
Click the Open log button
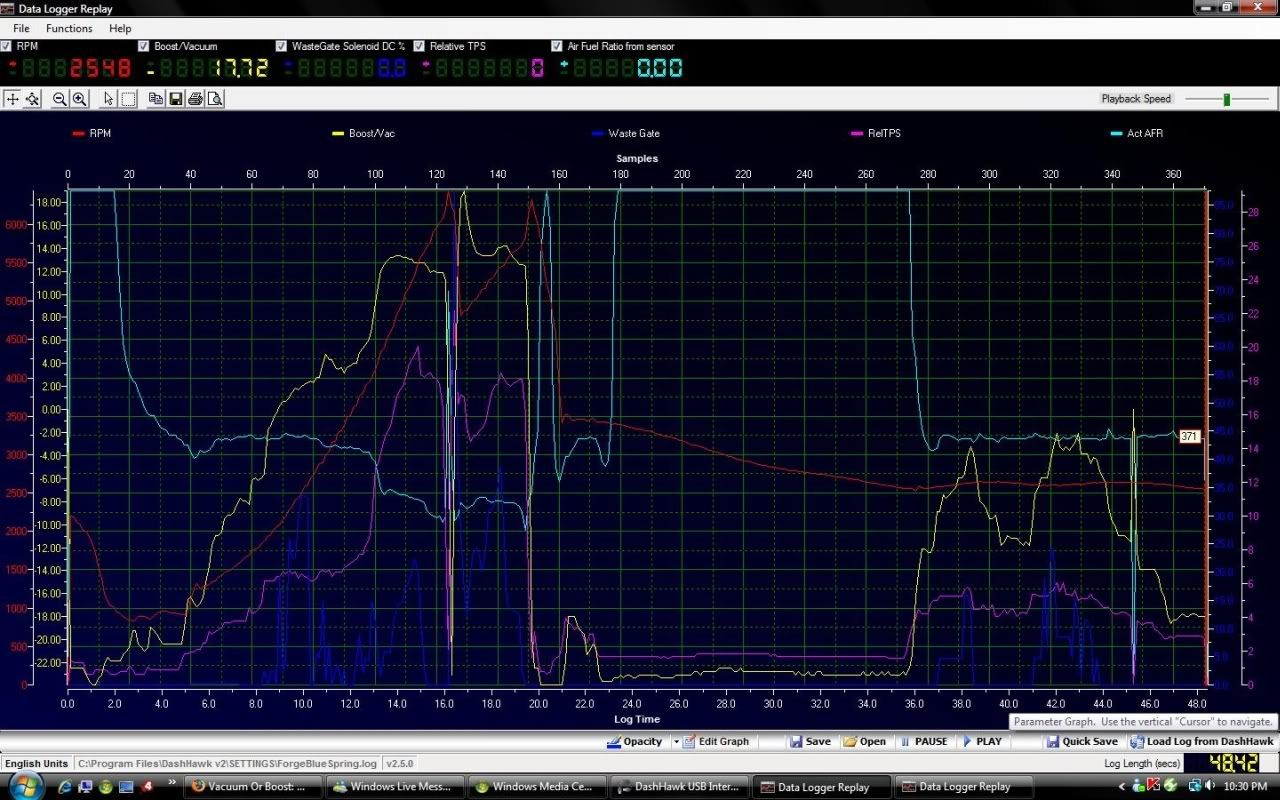(x=864, y=742)
